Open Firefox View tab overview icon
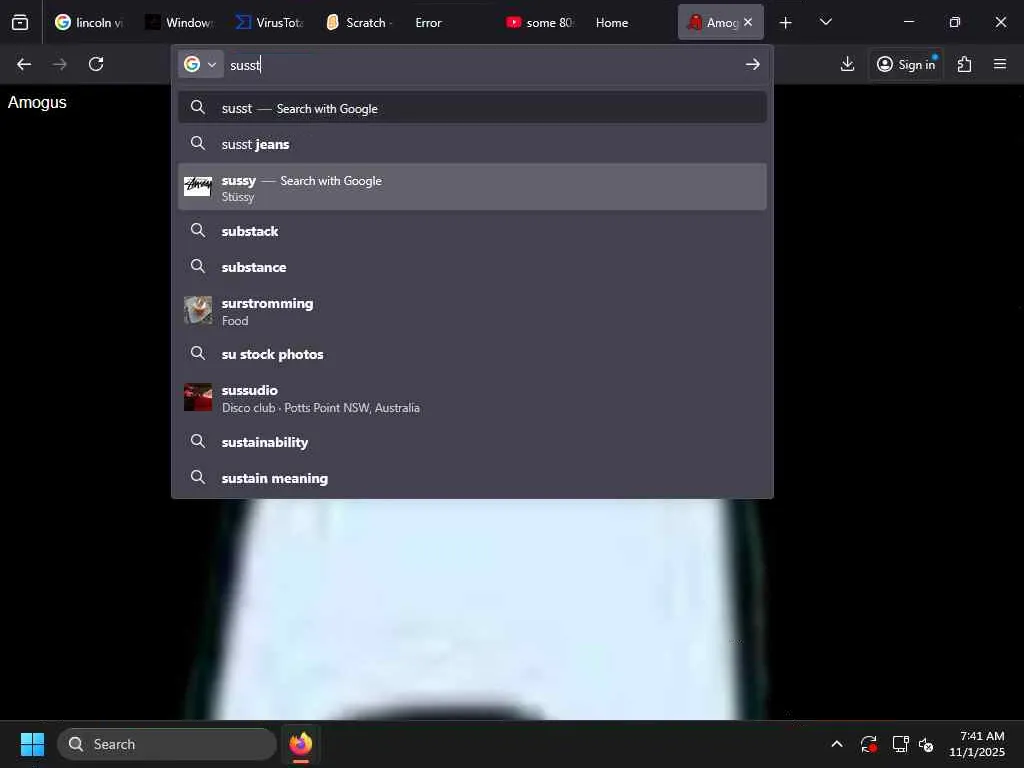The width and height of the screenshot is (1024, 768). (x=20, y=22)
